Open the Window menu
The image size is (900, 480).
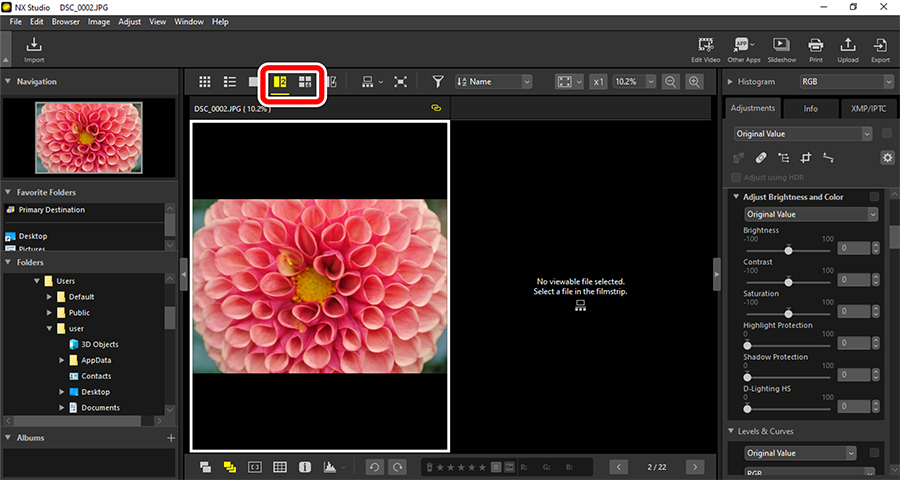click(189, 22)
